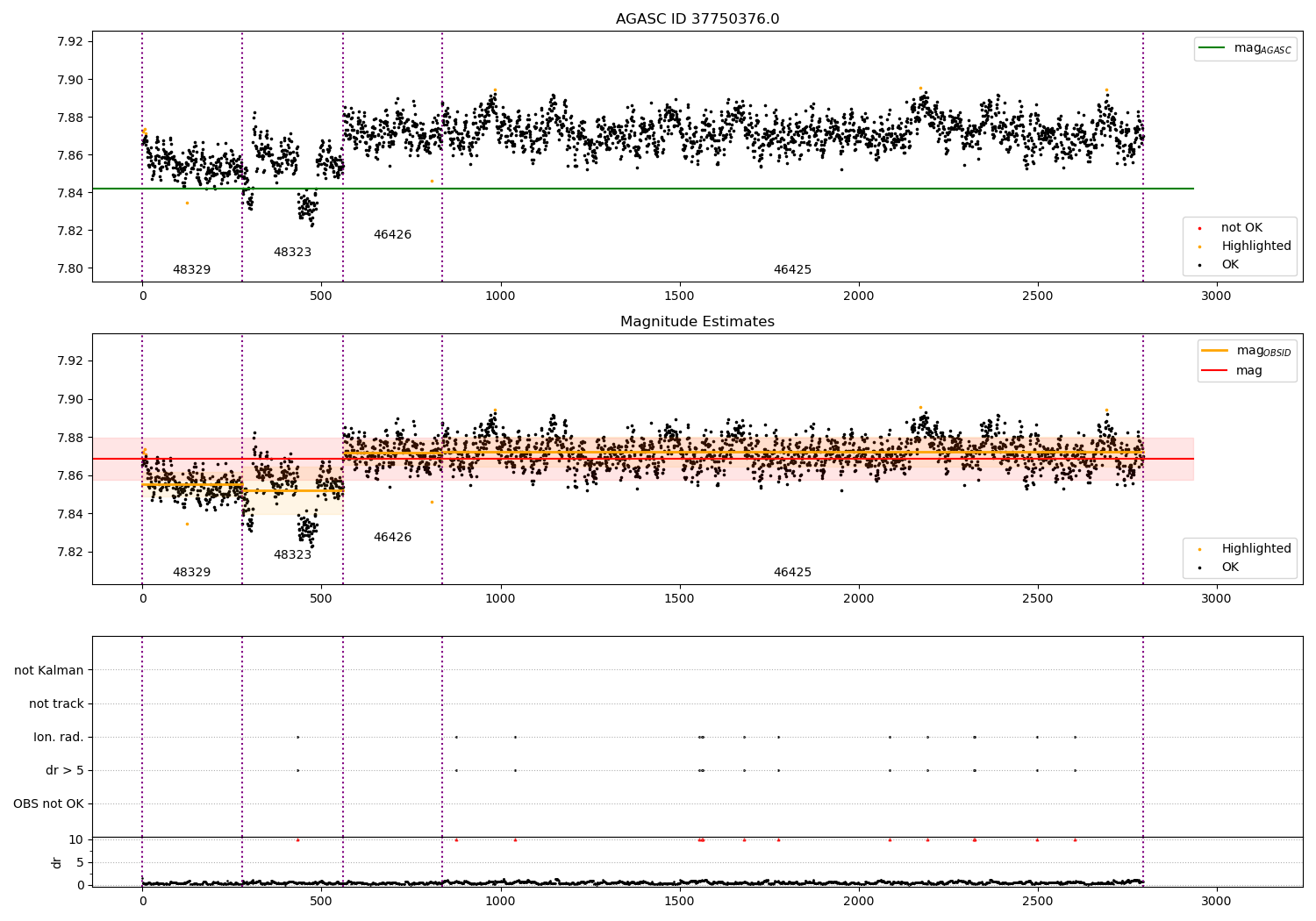Click "Highlighted" in the Magnitude Estimates legend

[x=1256, y=549]
